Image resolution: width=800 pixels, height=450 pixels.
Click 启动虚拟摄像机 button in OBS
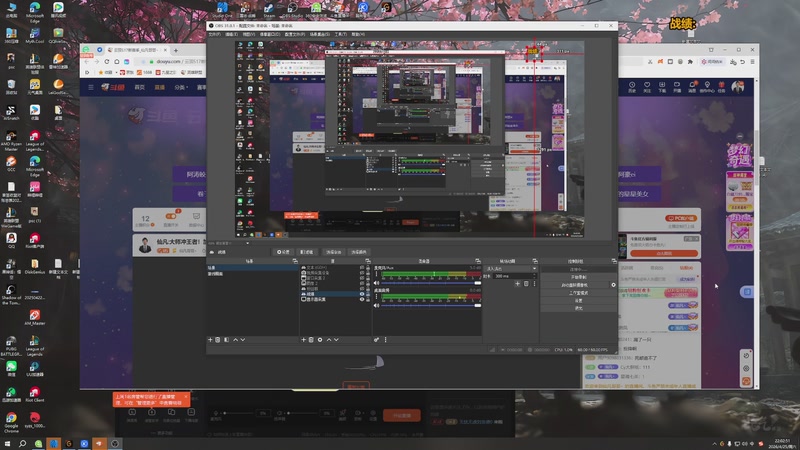pos(574,285)
